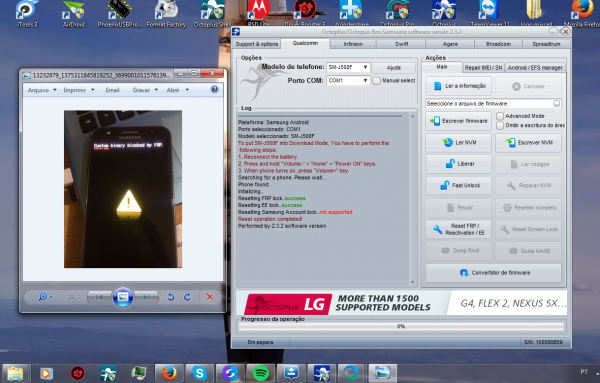The image size is (600, 383).
Task: Click the firmware file selection field
Action: tap(493, 104)
